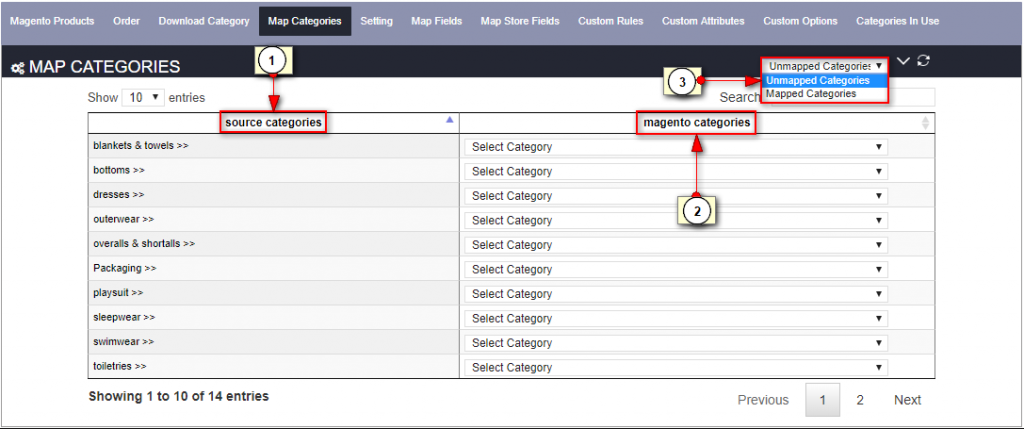Open Select Category dropdown for playsuit
1024x429 pixels.
676,294
